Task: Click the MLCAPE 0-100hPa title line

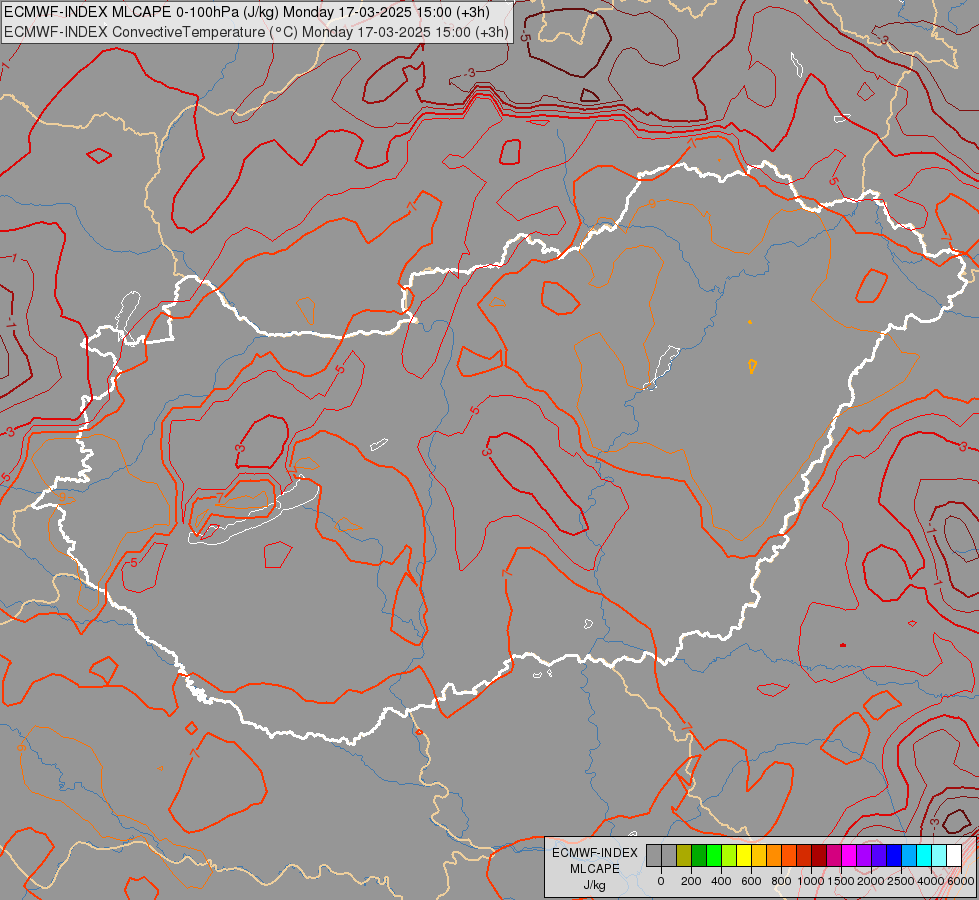Action: [247, 12]
